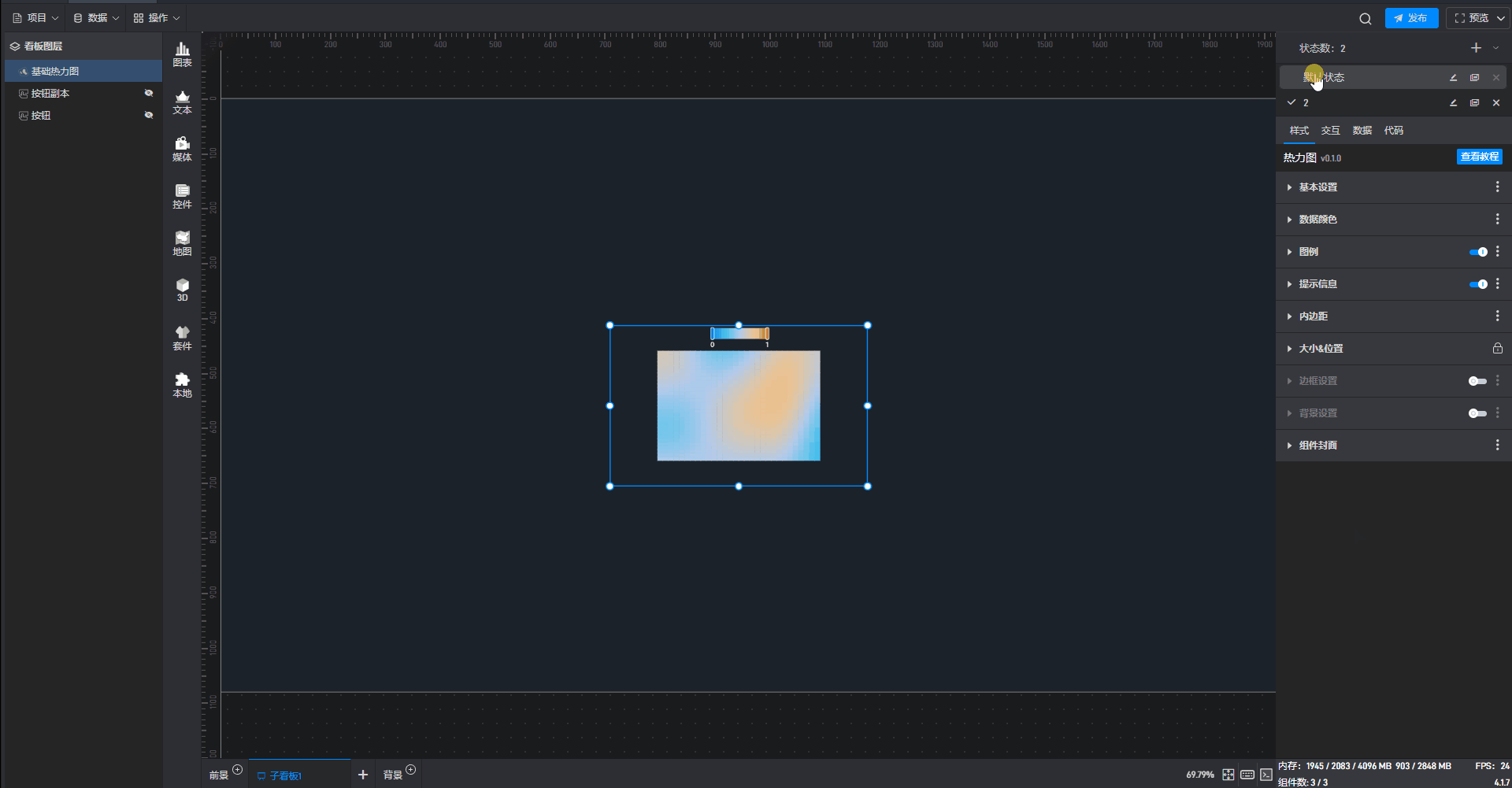
Task: Expand the 基本设置 section
Action: click(x=1317, y=187)
